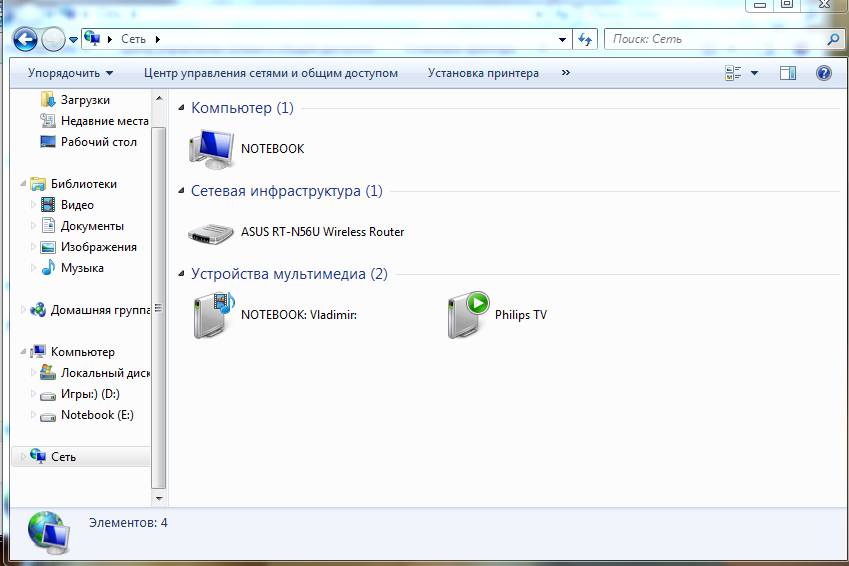Click the Компьютер (1) group header

click(242, 108)
